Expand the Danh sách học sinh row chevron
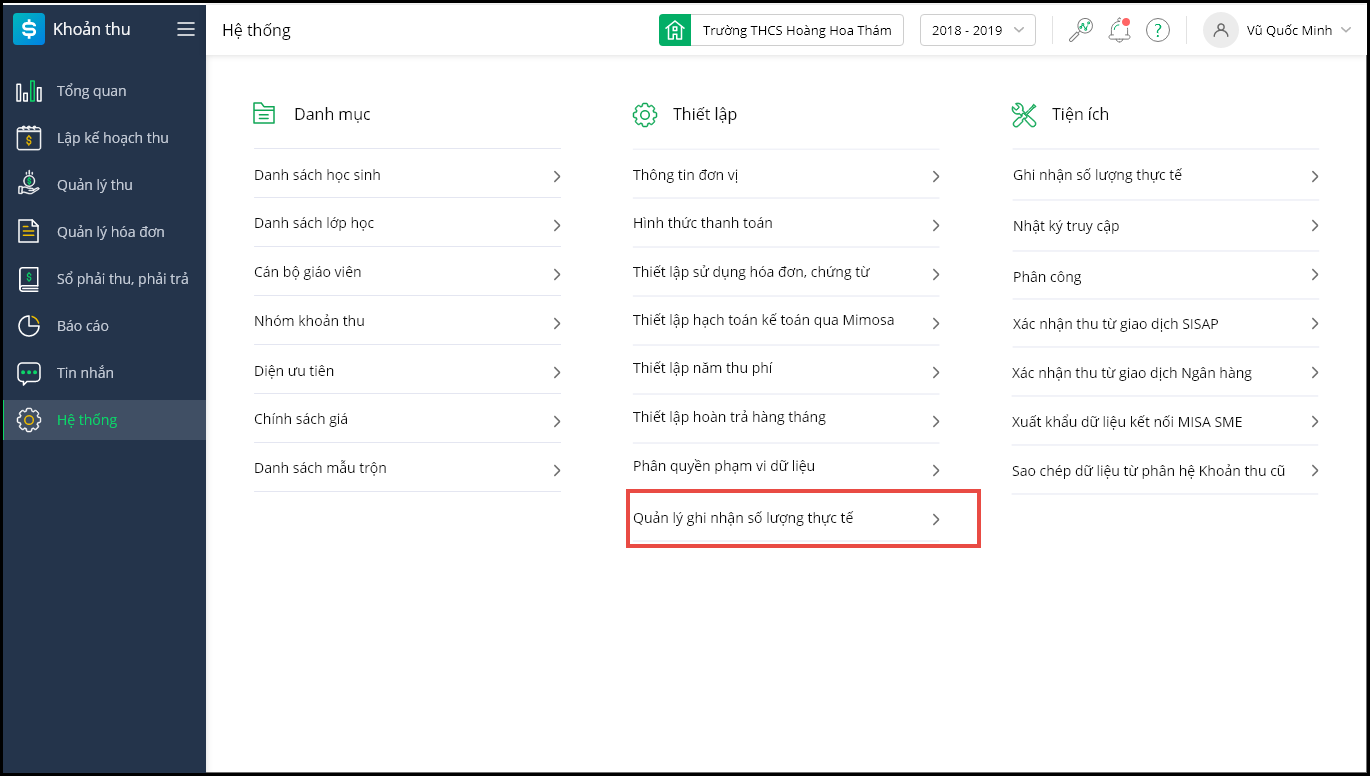The width and height of the screenshot is (1370, 776). point(557,176)
